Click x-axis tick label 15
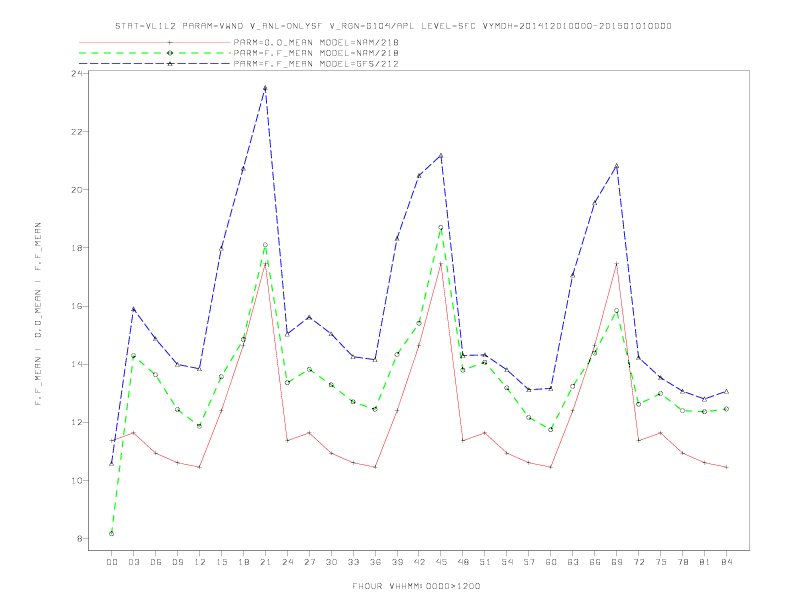 (x=221, y=562)
